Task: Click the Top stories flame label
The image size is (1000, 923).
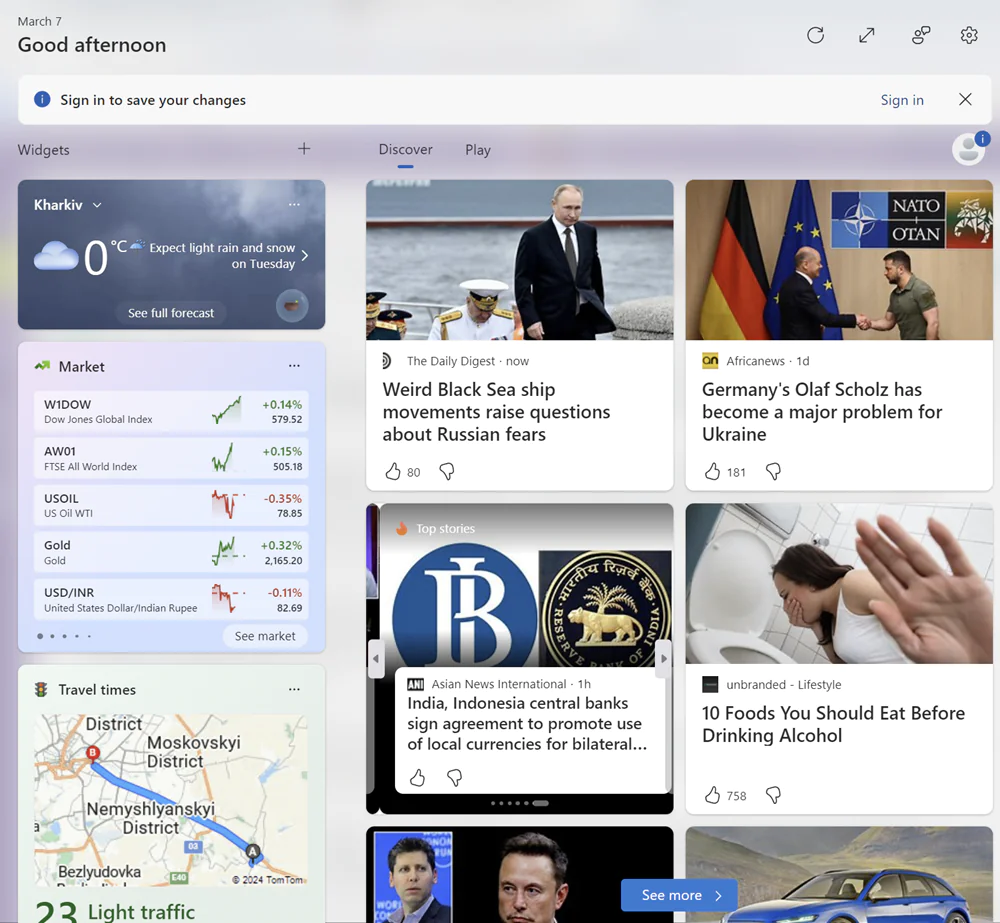Action: [436, 528]
